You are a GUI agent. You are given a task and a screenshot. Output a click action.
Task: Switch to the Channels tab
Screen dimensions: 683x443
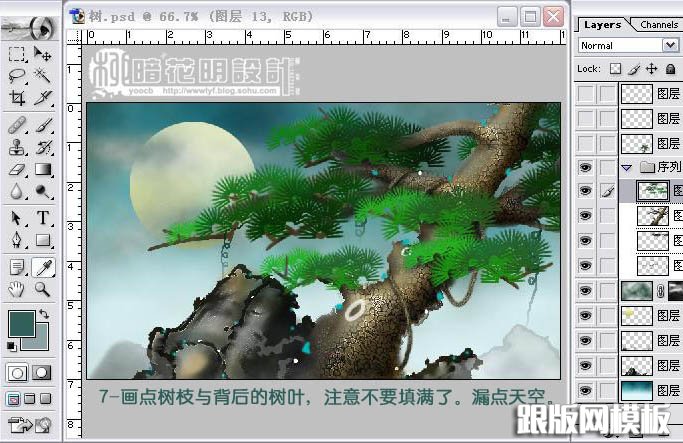(659, 24)
